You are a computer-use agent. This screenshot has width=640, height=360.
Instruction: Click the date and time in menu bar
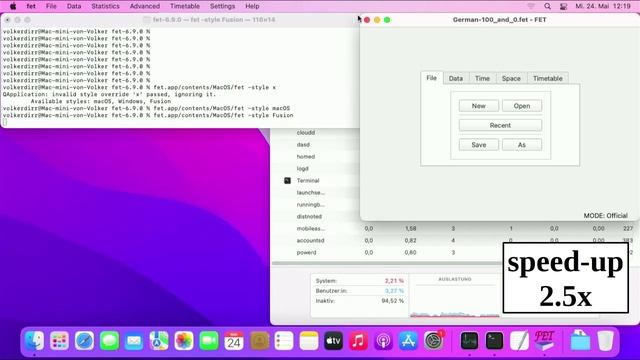603,6
